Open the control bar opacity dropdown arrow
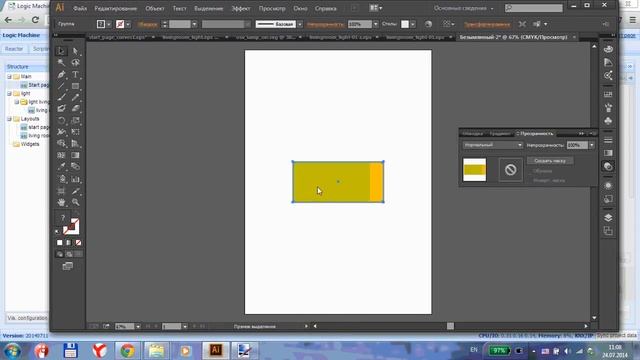Image resolution: width=640 pixels, height=360 pixels. pos(376,24)
